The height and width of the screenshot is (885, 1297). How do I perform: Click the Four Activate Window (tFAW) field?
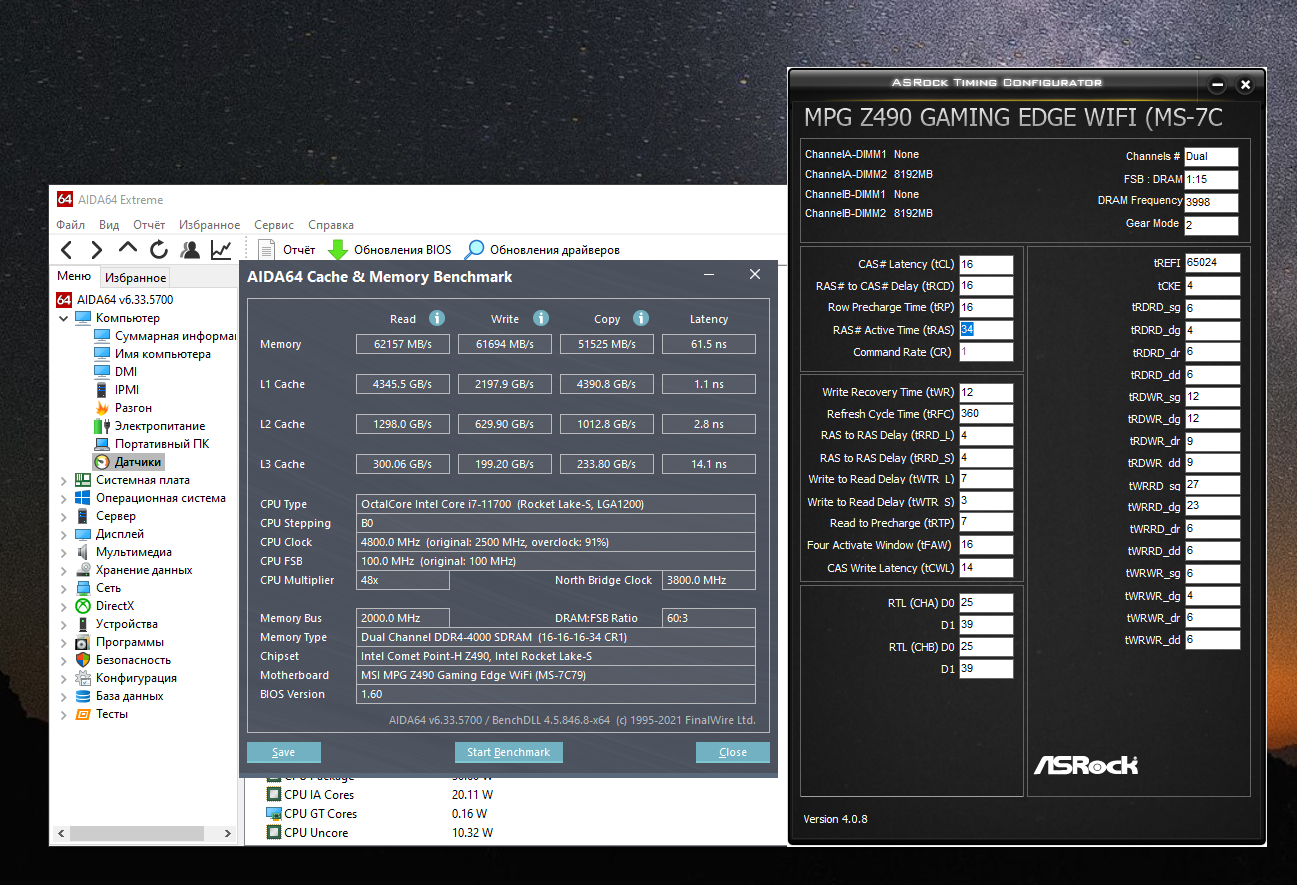click(x=986, y=545)
